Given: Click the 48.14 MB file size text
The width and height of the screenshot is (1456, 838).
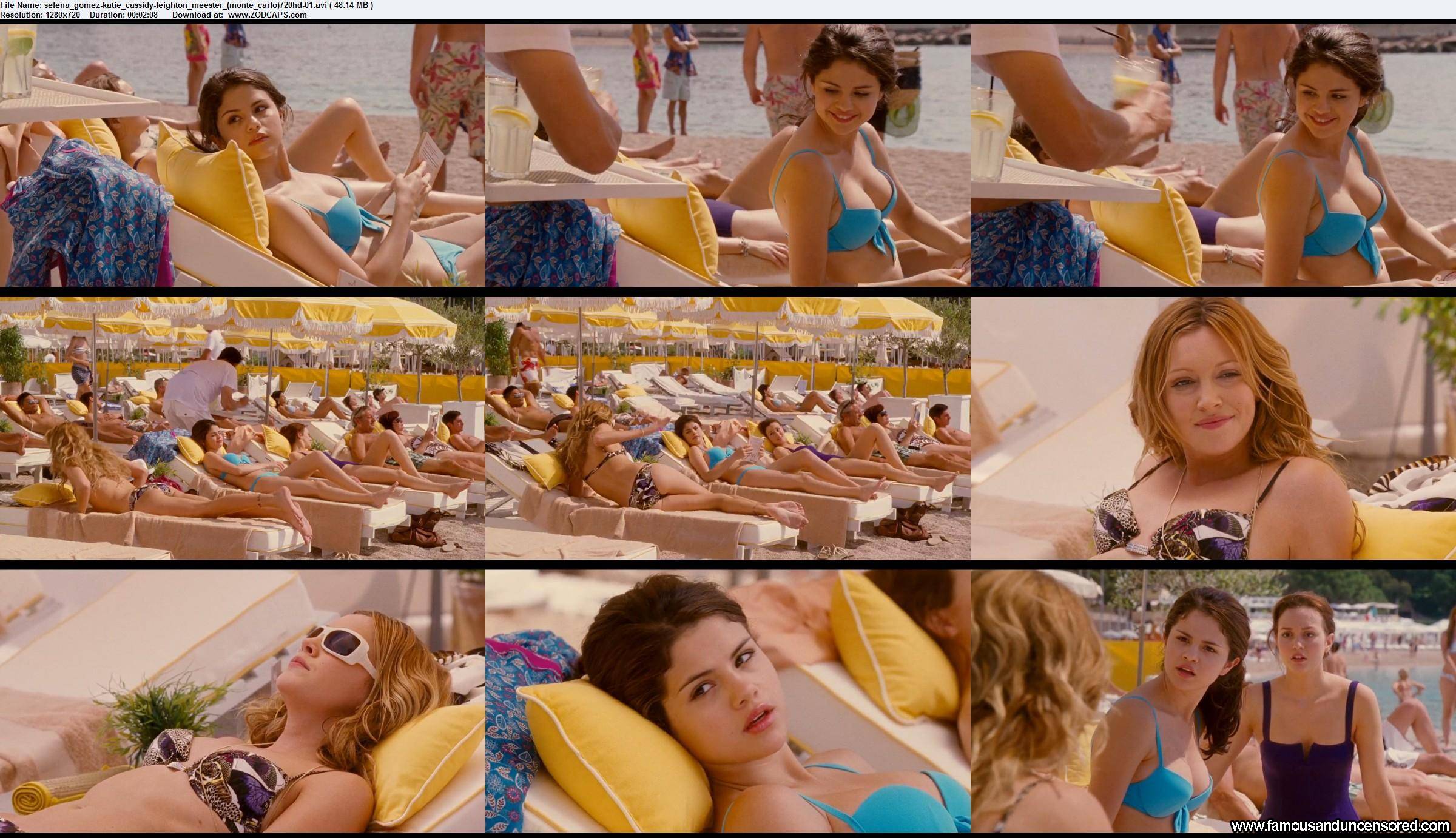Looking at the screenshot, I should (350, 5).
